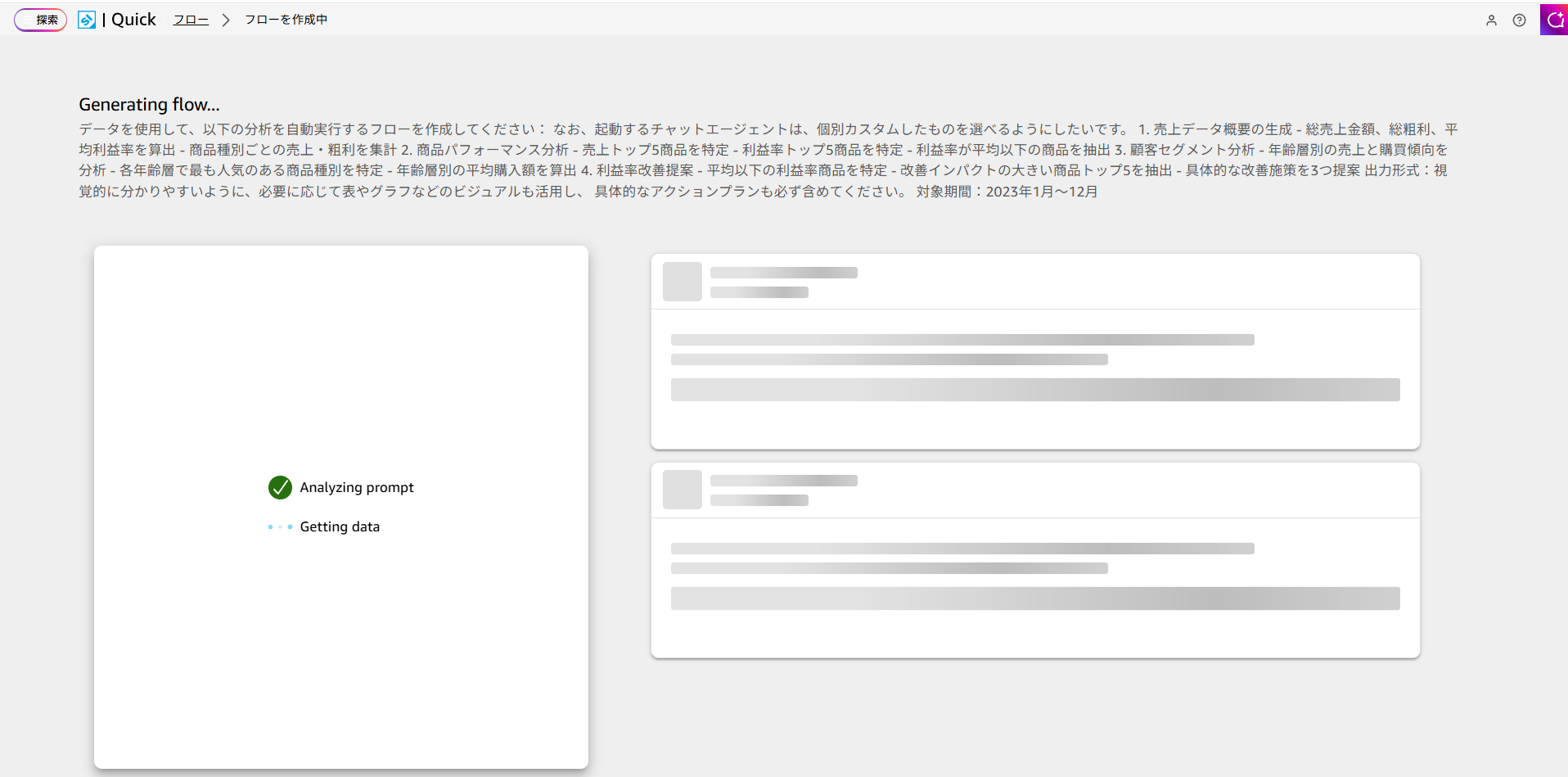The height and width of the screenshot is (777, 1568).
Task: Select the フローを作成中 breadcrumb item
Action: coord(286,20)
